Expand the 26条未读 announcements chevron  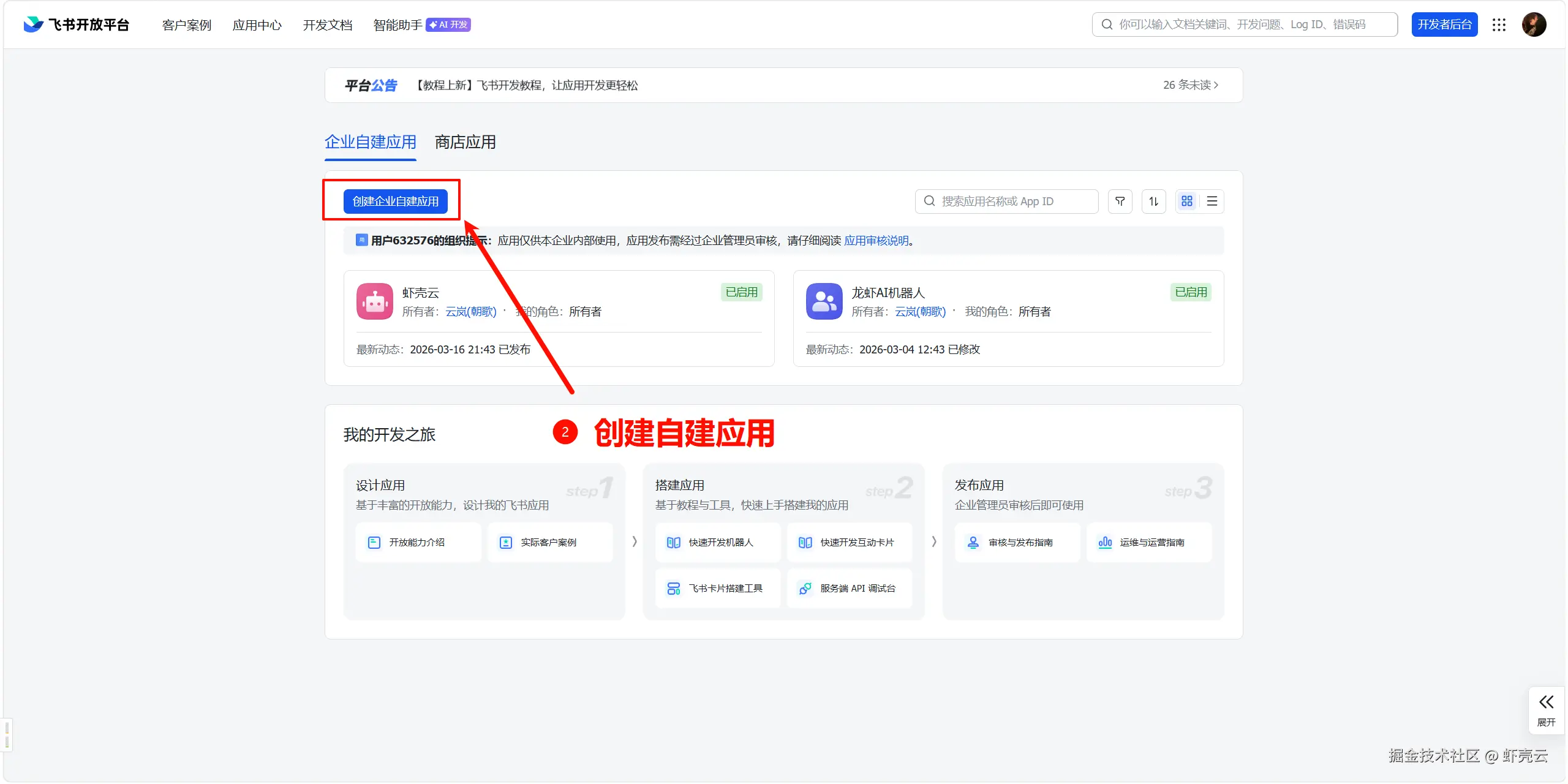point(1216,85)
